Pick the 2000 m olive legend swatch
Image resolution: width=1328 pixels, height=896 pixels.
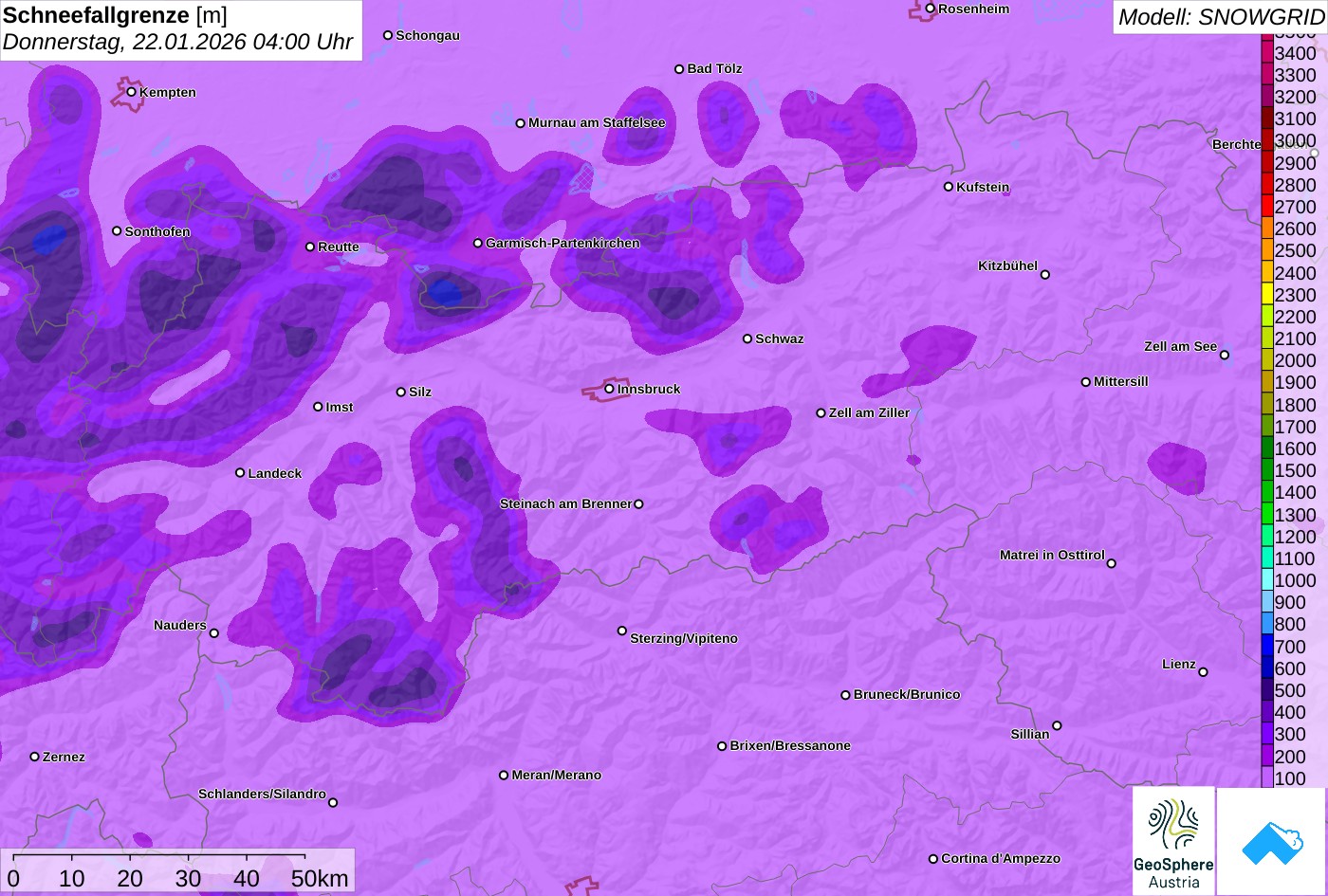tap(1267, 359)
